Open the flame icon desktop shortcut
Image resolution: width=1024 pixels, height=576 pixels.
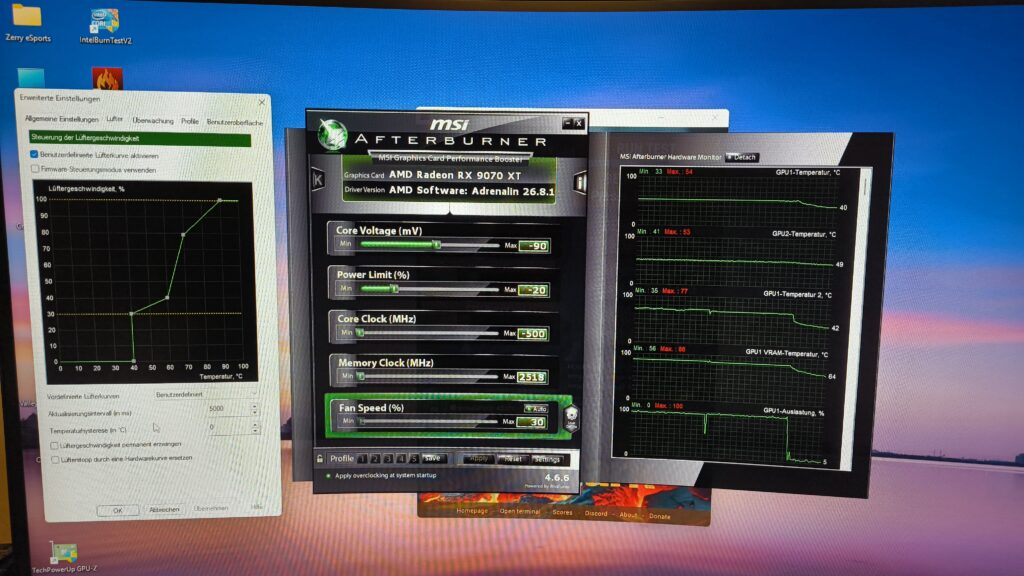(107, 79)
